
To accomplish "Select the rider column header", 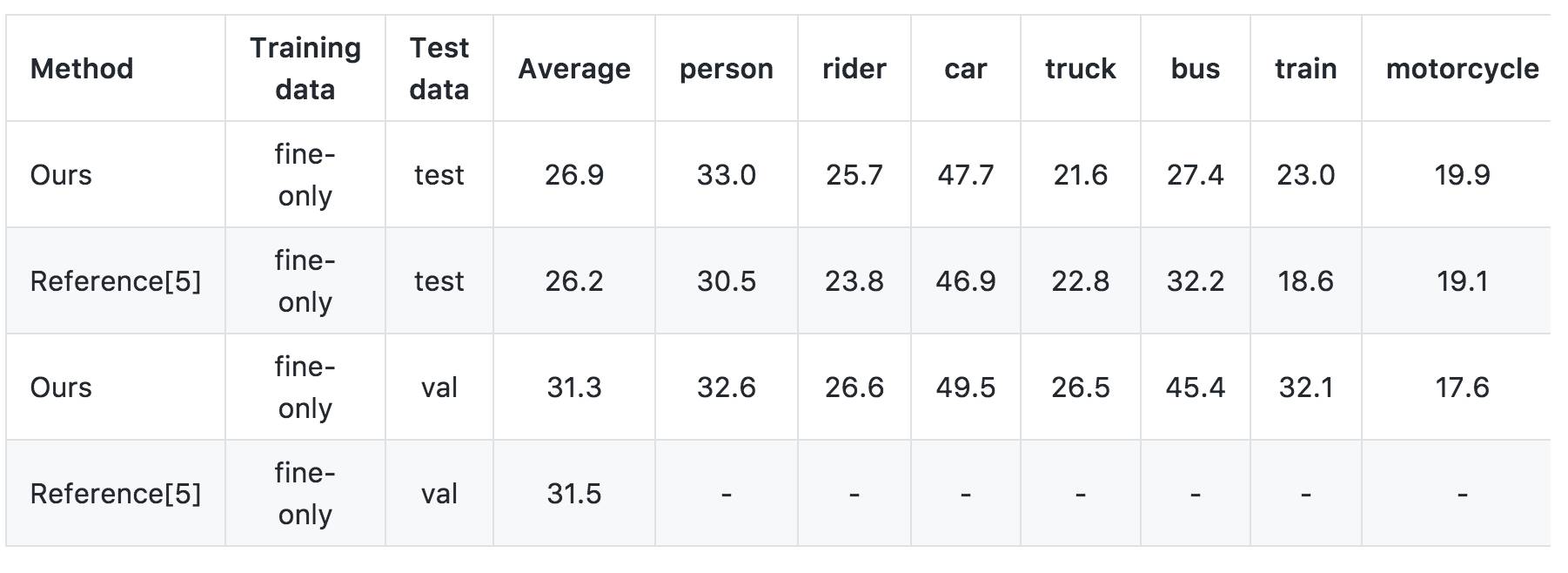I will pyautogui.click(x=854, y=69).
